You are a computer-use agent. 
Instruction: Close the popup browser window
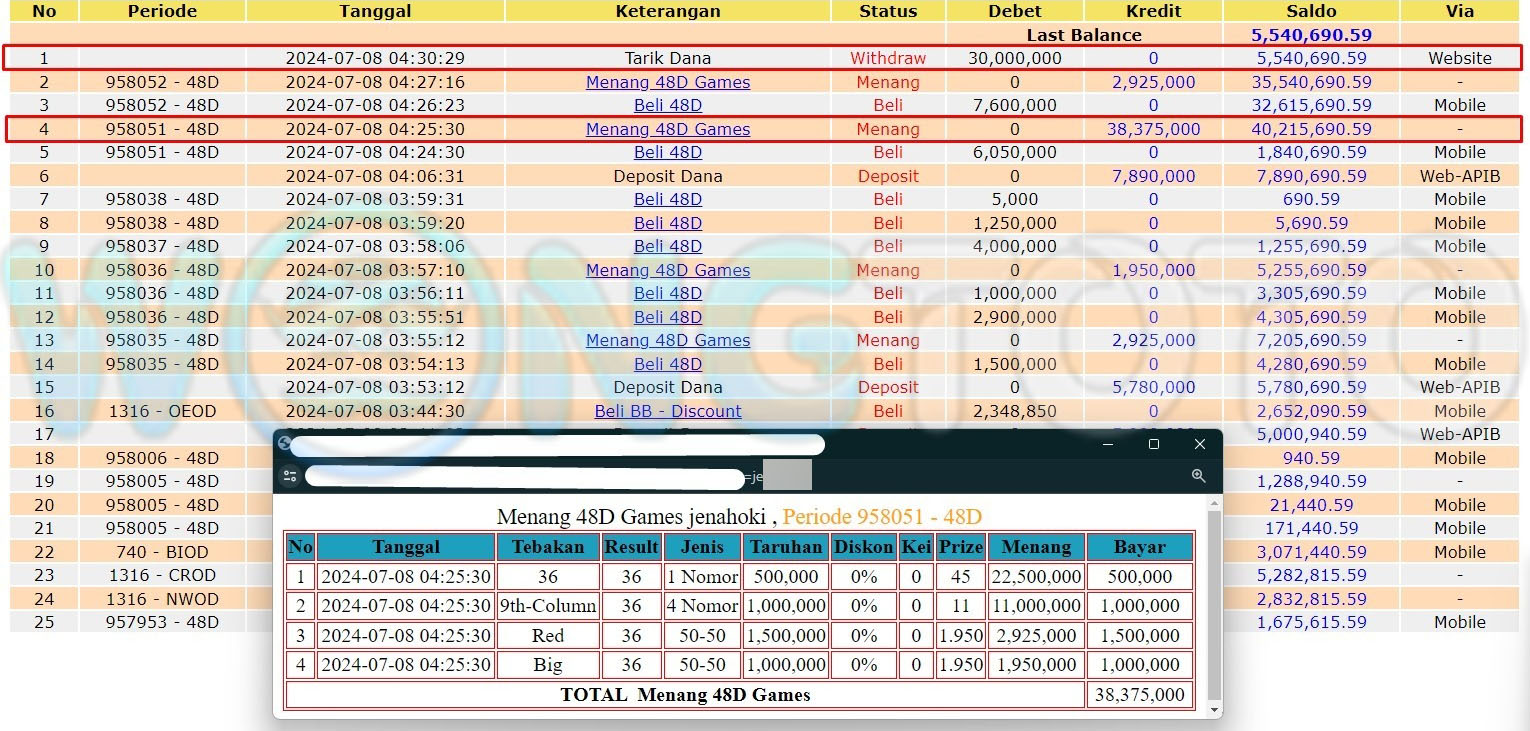coord(1199,444)
